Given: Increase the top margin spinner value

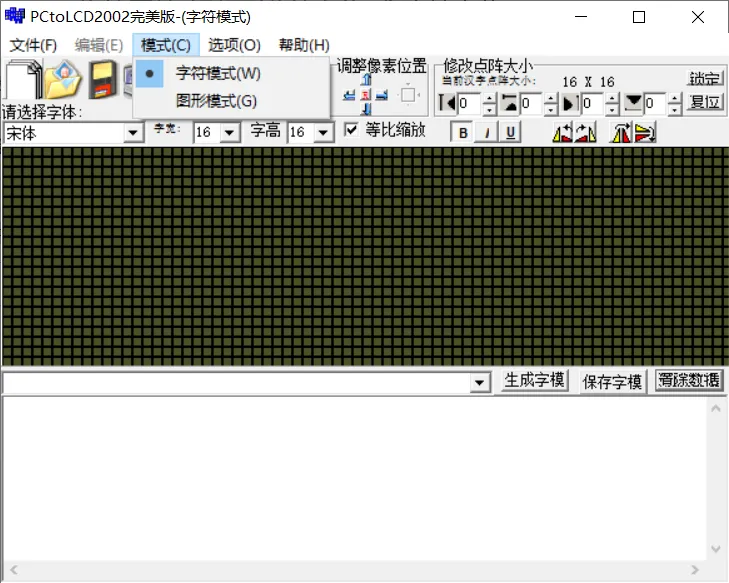Looking at the screenshot, I should 550,98.
